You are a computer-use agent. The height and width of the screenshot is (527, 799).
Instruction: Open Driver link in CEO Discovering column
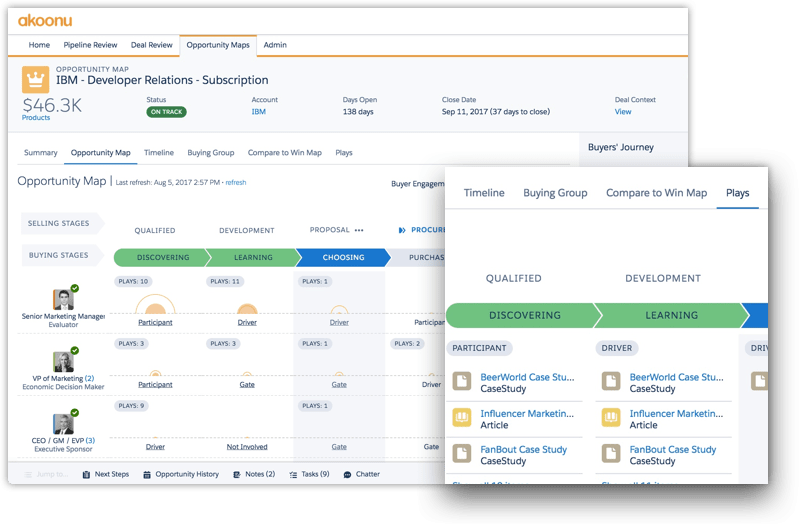click(x=155, y=447)
